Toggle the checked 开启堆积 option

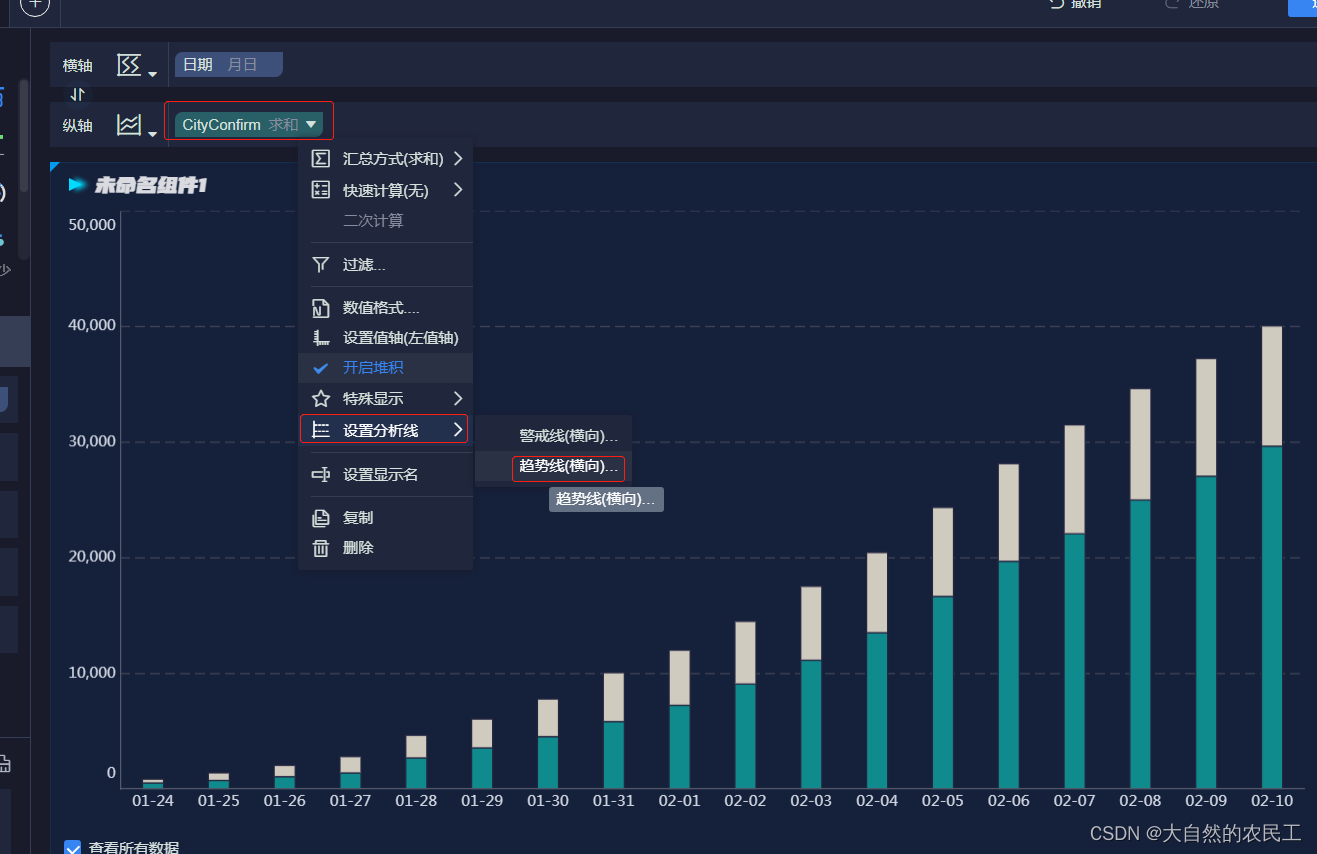(386, 368)
